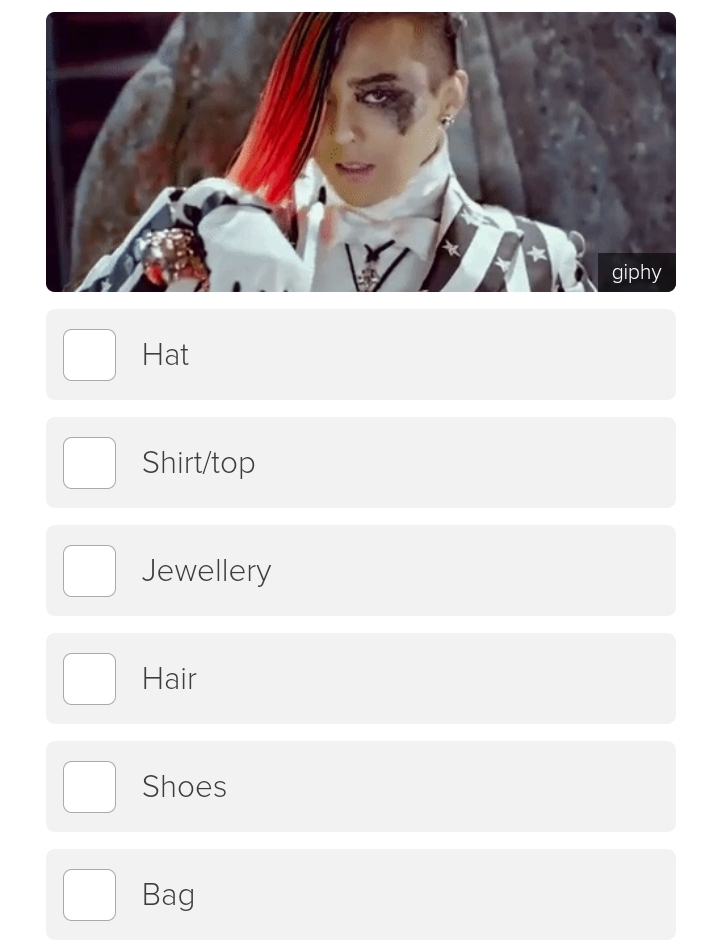The height and width of the screenshot is (949, 720).
Task: Select the Hair checkbox
Action: tap(90, 679)
